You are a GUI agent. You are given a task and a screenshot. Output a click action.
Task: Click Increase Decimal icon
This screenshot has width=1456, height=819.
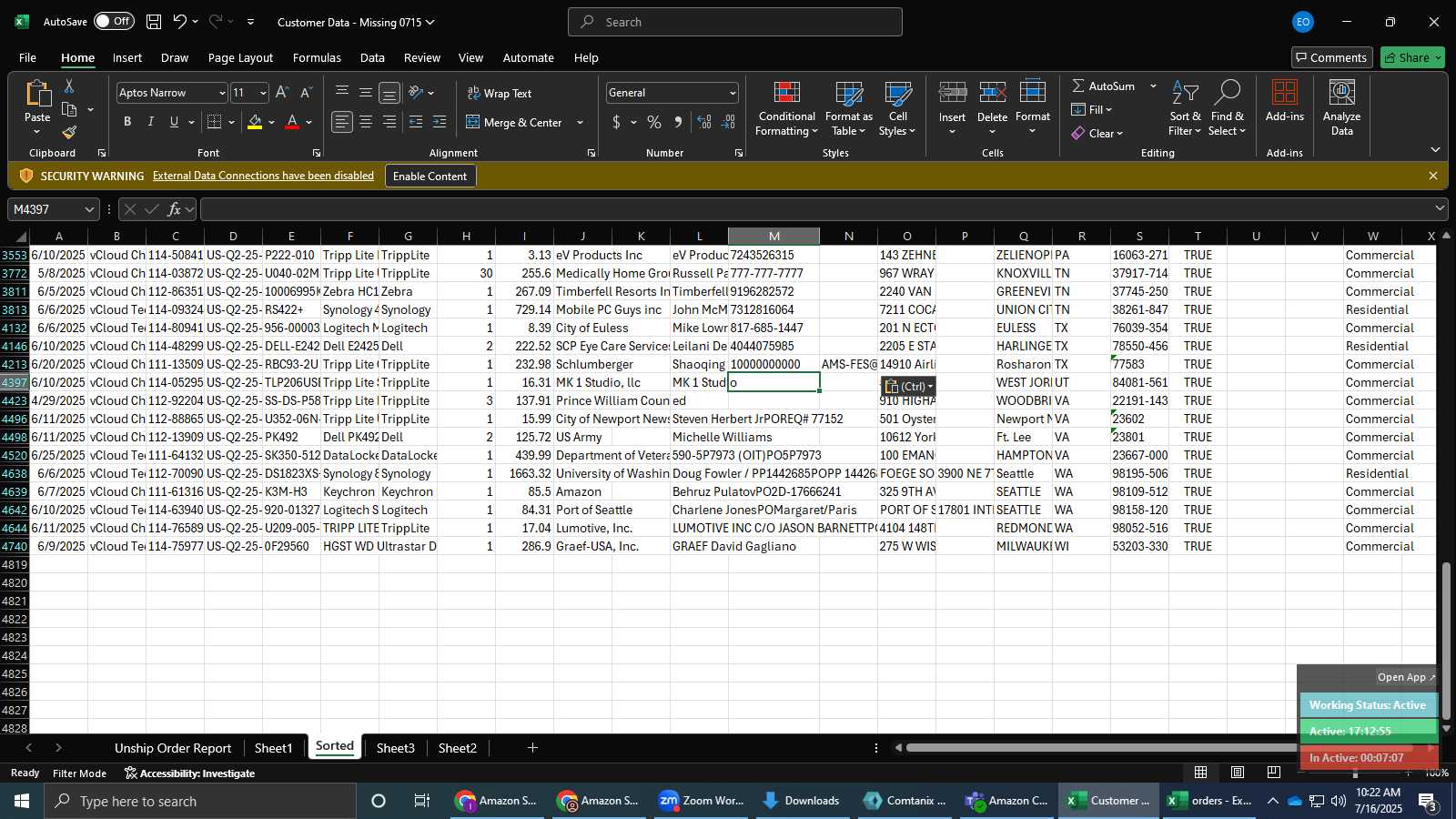[x=704, y=122]
